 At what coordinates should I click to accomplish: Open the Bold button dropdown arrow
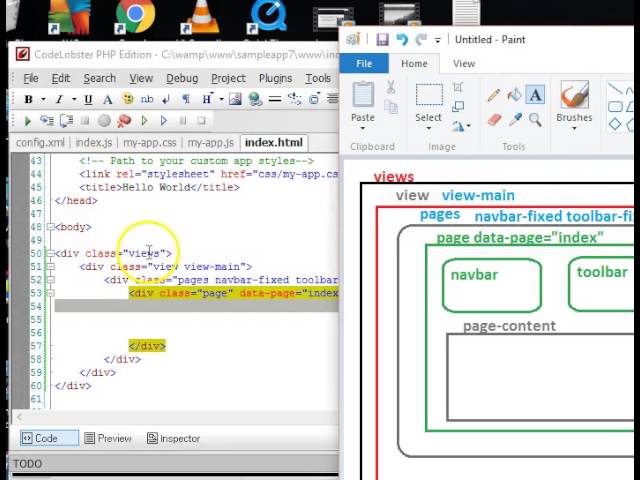click(x=43, y=99)
